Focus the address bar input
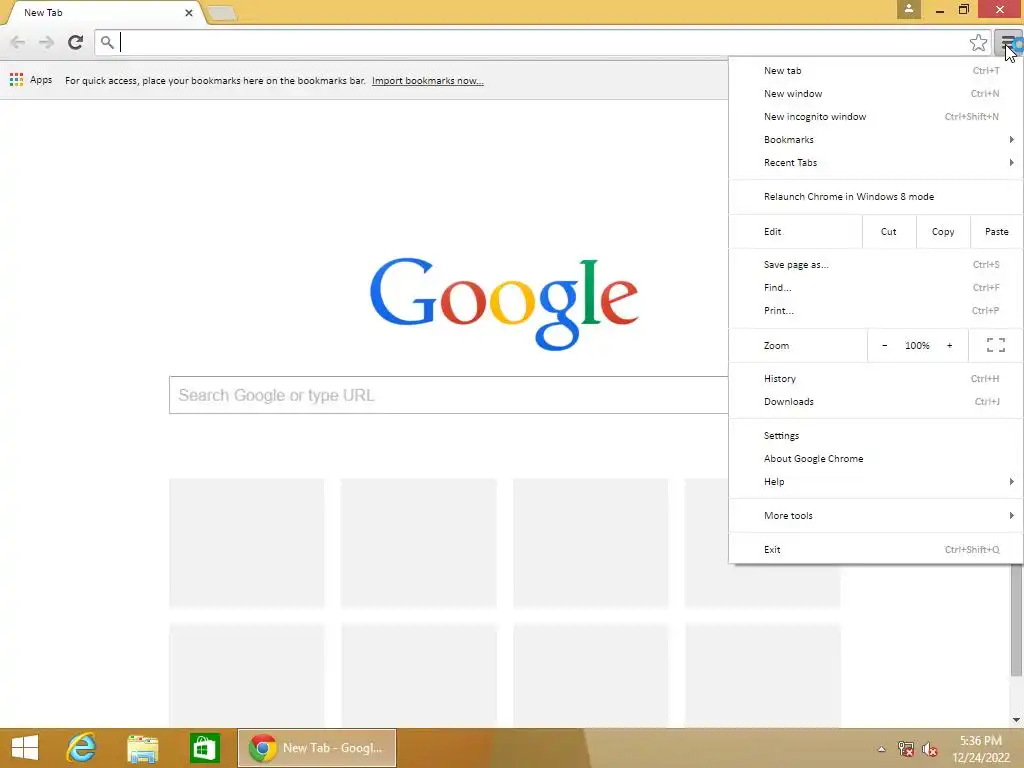This screenshot has height=768, width=1024. click(542, 43)
